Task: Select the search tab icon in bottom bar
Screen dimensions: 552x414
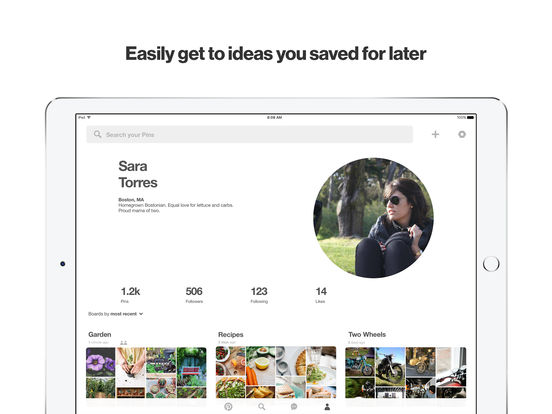Action: coord(262,407)
